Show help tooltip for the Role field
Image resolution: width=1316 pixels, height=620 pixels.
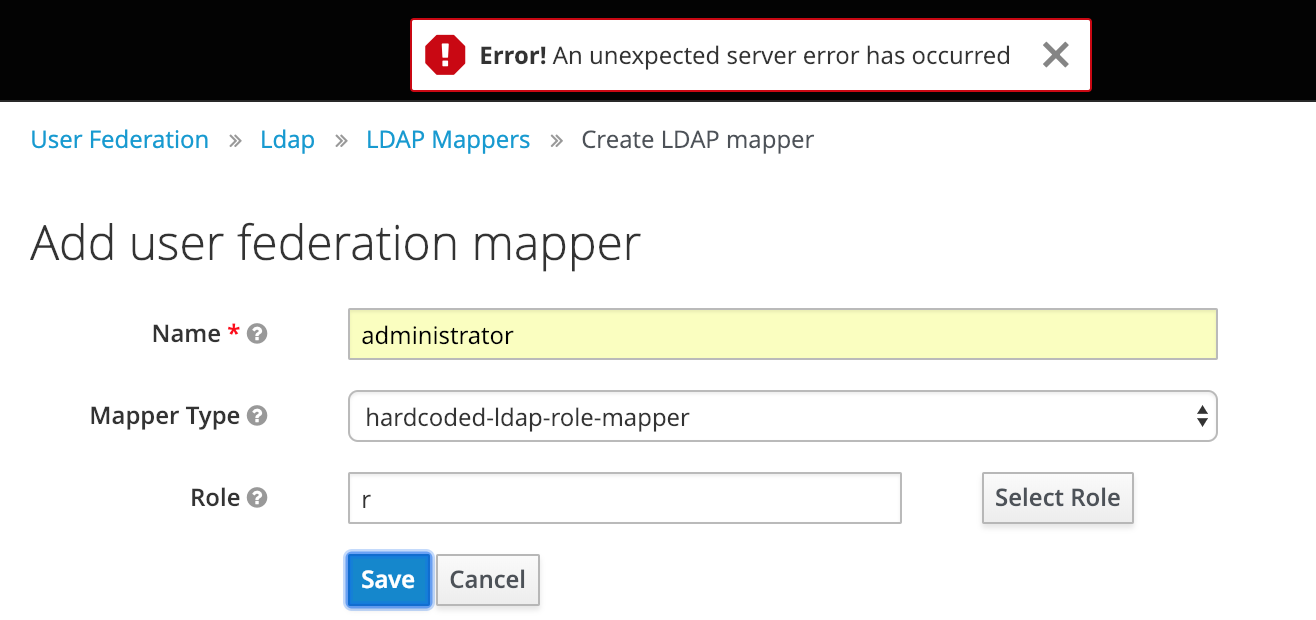tap(257, 498)
